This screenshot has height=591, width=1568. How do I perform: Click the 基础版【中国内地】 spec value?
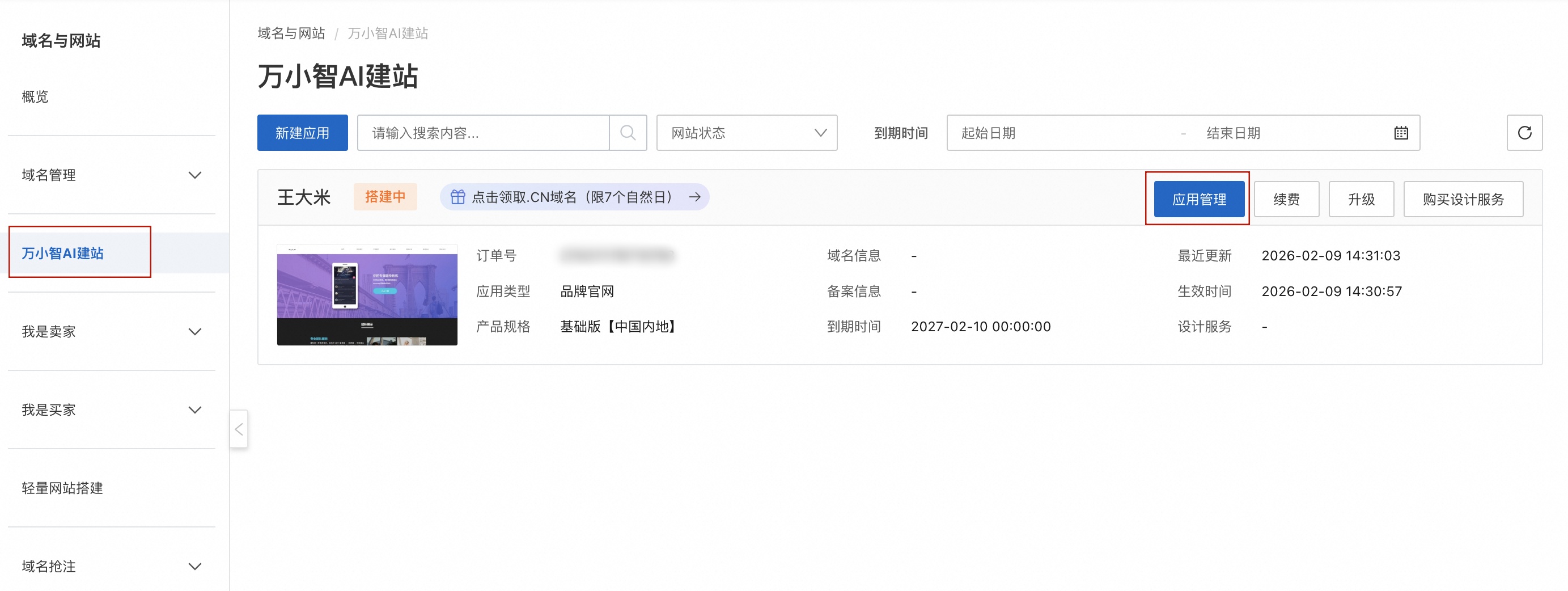pos(617,327)
